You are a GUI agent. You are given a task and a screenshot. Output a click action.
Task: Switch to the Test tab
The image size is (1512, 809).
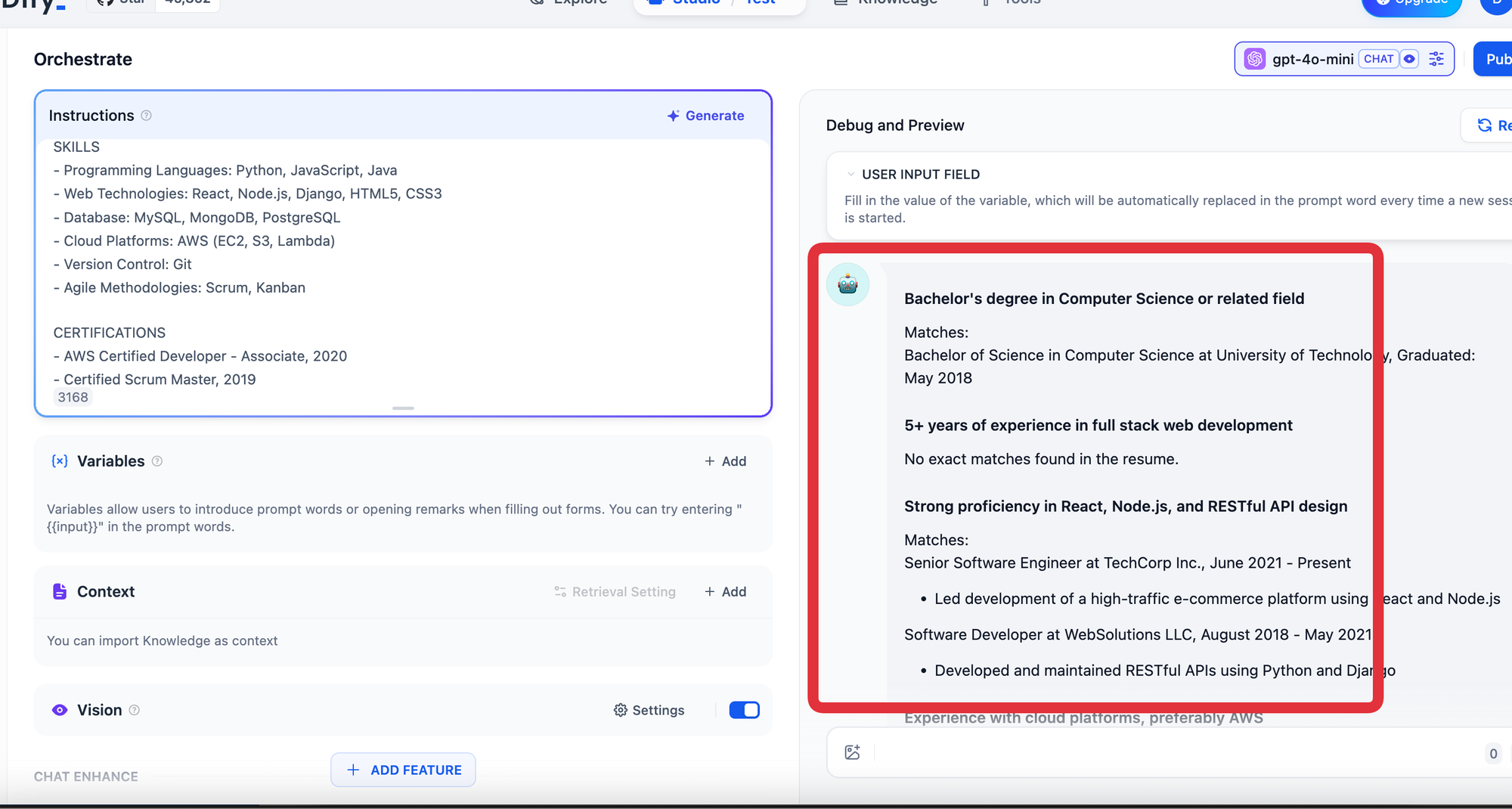tap(761, 2)
